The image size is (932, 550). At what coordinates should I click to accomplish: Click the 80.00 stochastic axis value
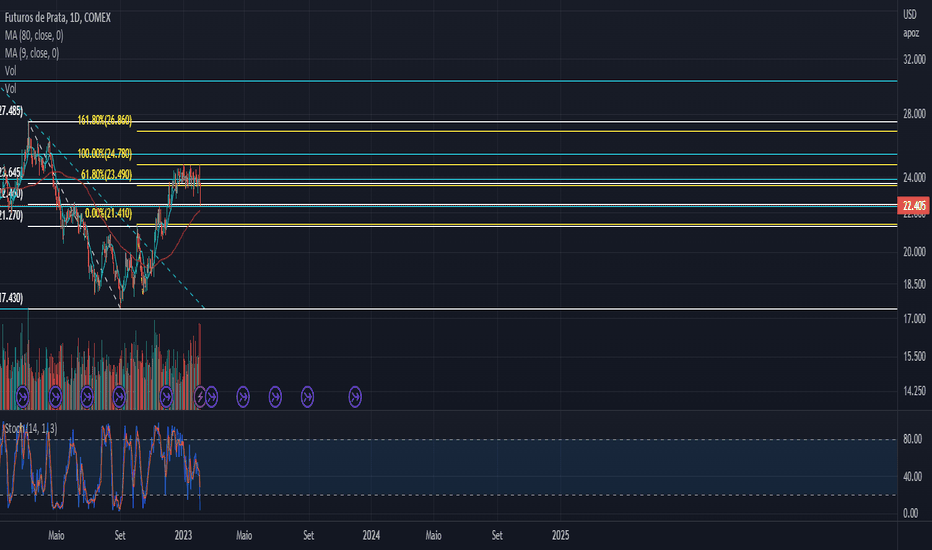click(912, 439)
